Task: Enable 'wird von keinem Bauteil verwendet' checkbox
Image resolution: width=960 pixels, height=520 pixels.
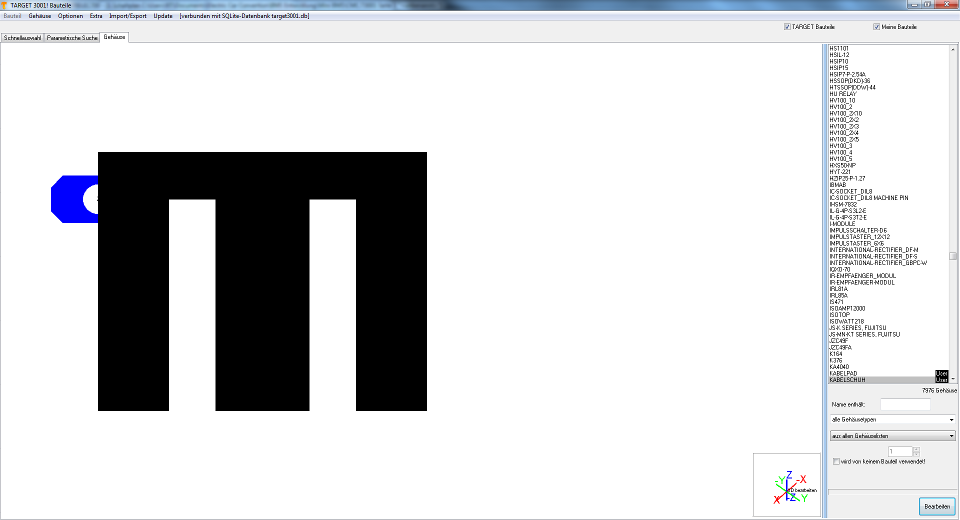Action: pos(836,462)
